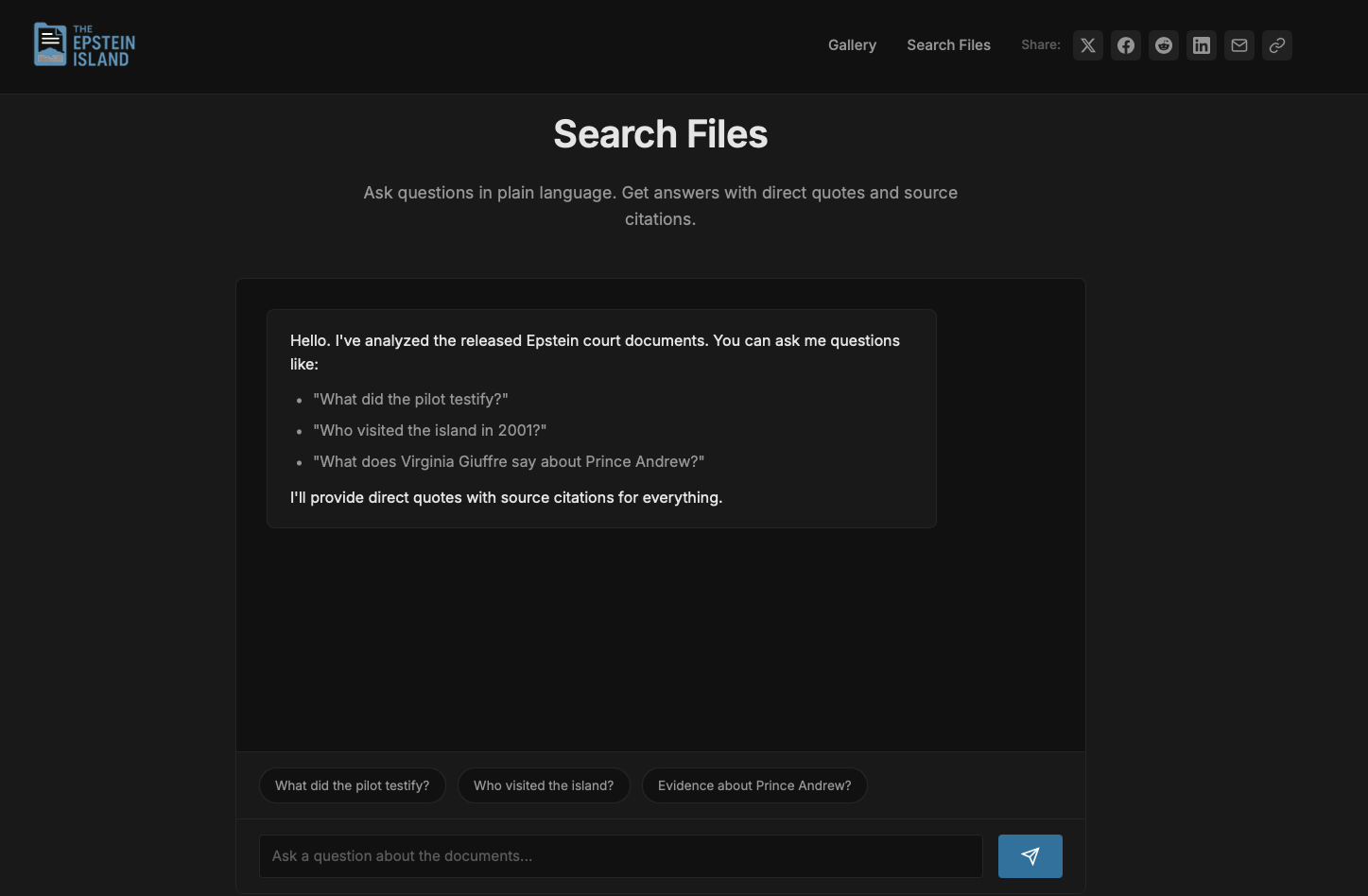Screen dimensions: 1368x896
Task: Click the bulleted example about Virginia Giuffre
Action: [x=509, y=461]
